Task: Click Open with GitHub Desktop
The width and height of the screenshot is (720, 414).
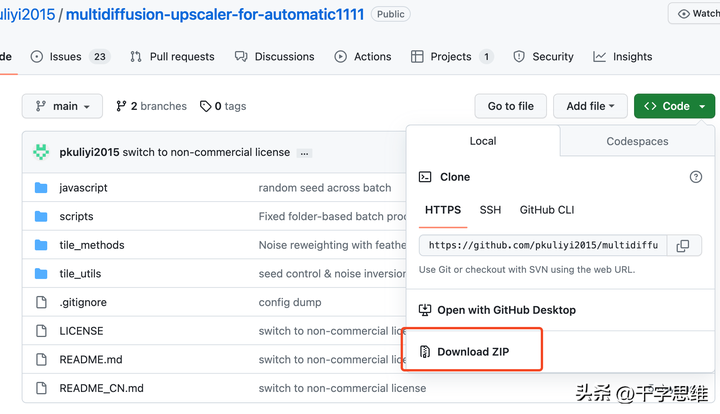Action: [x=506, y=310]
